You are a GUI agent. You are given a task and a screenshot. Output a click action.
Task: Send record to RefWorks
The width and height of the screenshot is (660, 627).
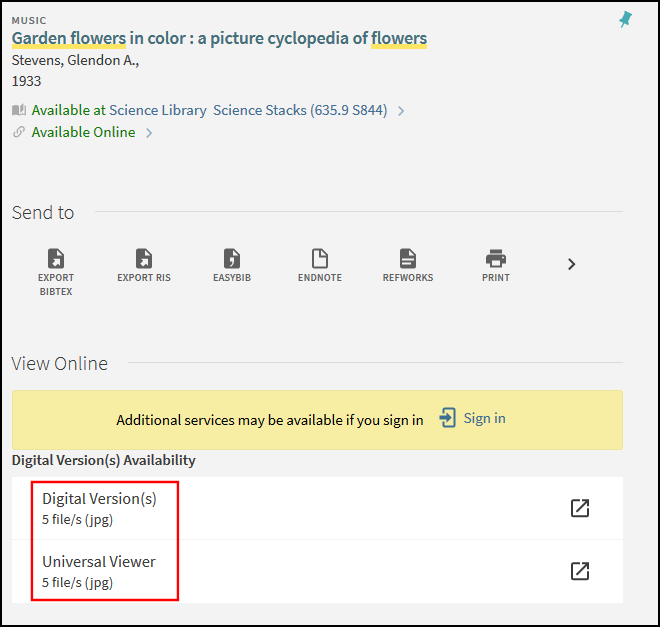click(408, 259)
